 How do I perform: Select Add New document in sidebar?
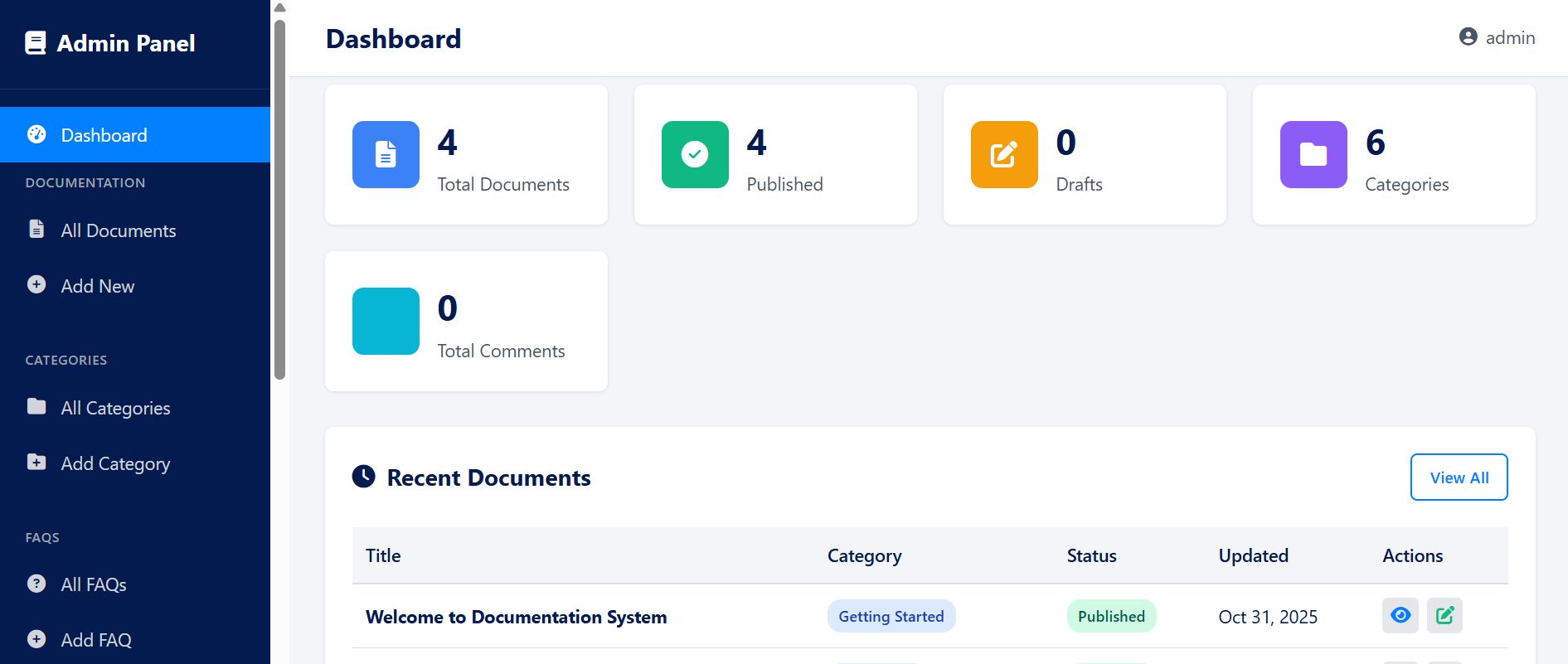pos(97,286)
